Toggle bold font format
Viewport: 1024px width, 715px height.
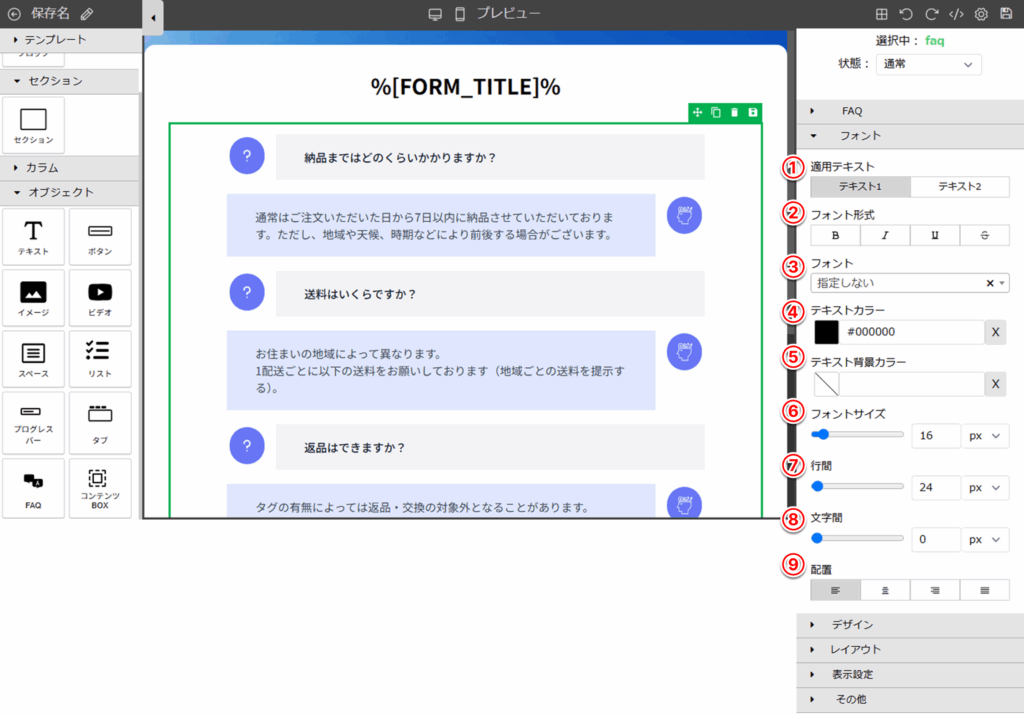point(835,235)
